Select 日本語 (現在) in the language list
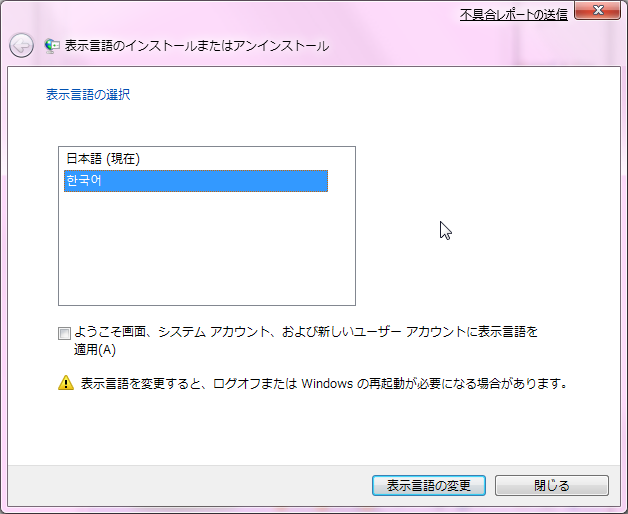The width and height of the screenshot is (628, 514). [103, 159]
